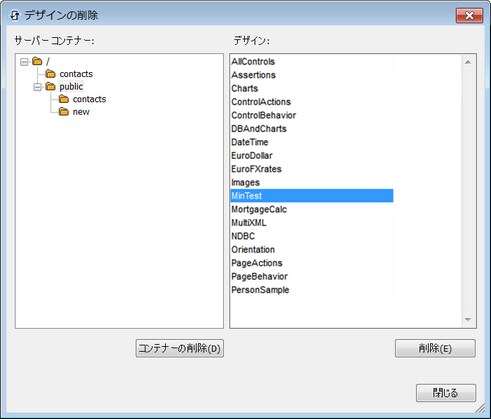Collapse the root tree node
This screenshot has height=419, width=491.
24,62
